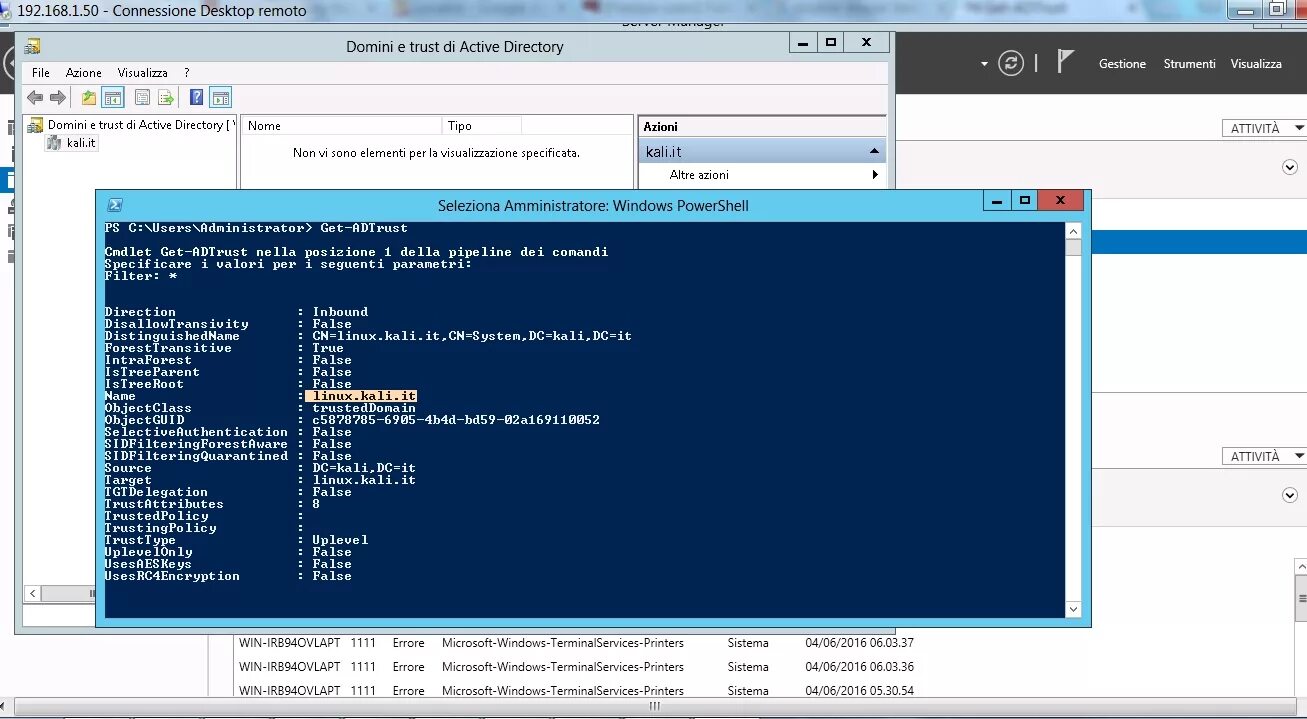This screenshot has height=719, width=1307.
Task: Click the PowerShell scrollbar down arrow
Action: tap(1073, 609)
